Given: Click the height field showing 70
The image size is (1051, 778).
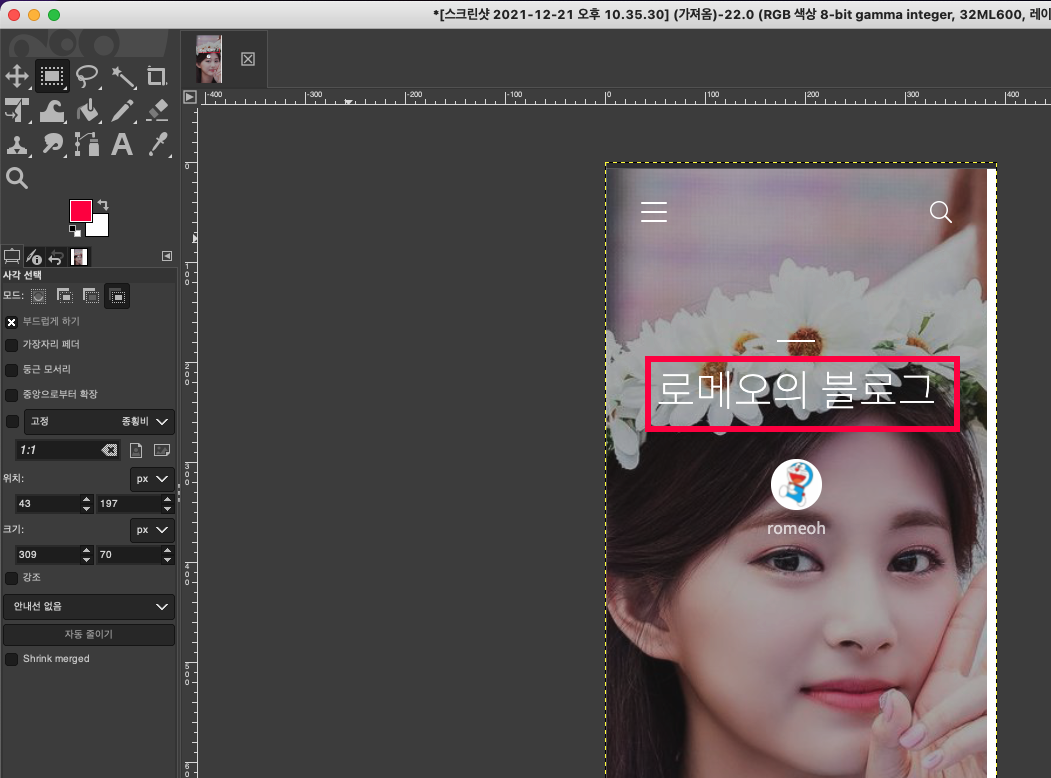Looking at the screenshot, I should (x=130, y=554).
